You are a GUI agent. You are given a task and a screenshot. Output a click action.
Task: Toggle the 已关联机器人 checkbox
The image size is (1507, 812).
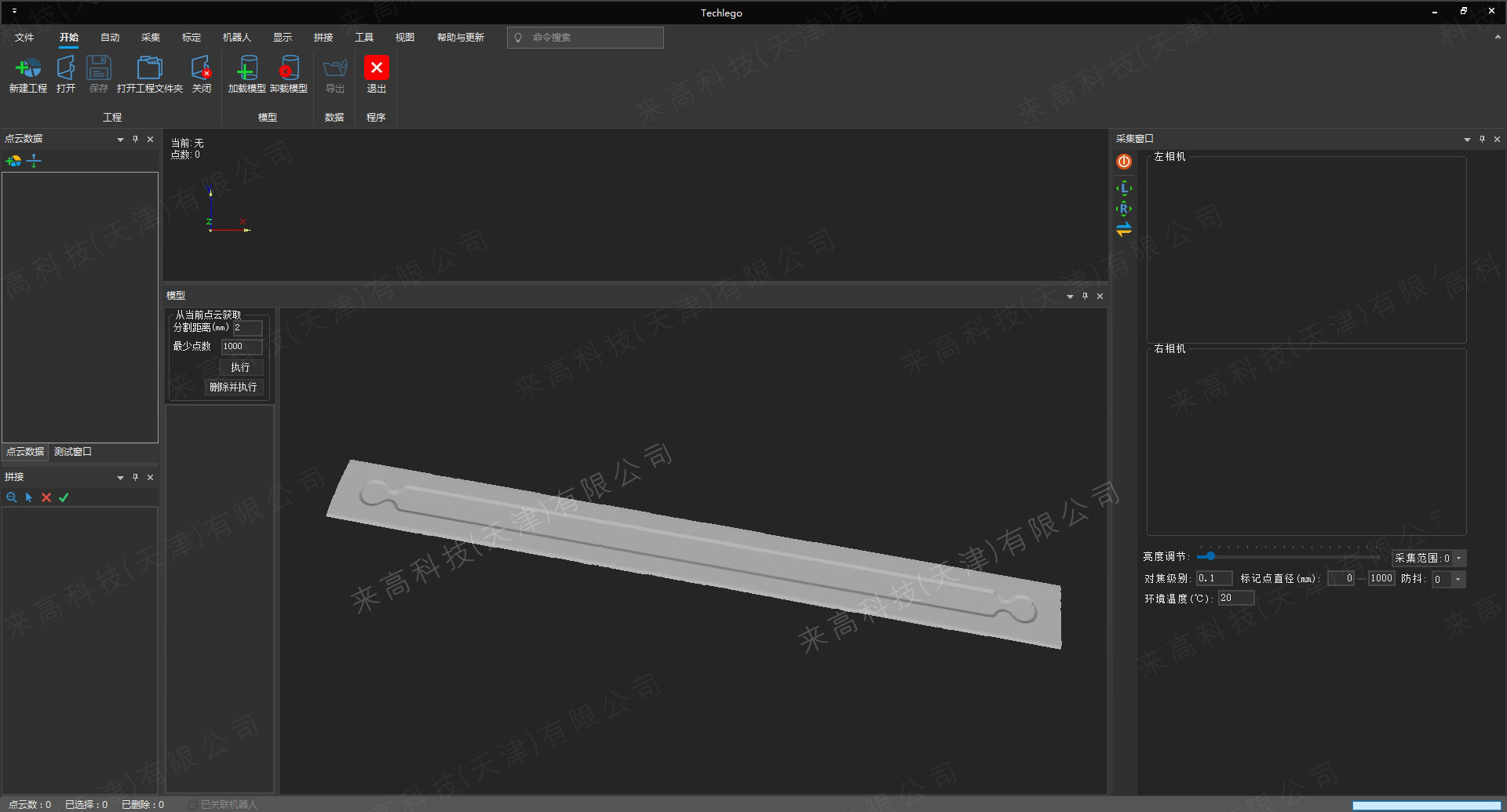tap(193, 804)
